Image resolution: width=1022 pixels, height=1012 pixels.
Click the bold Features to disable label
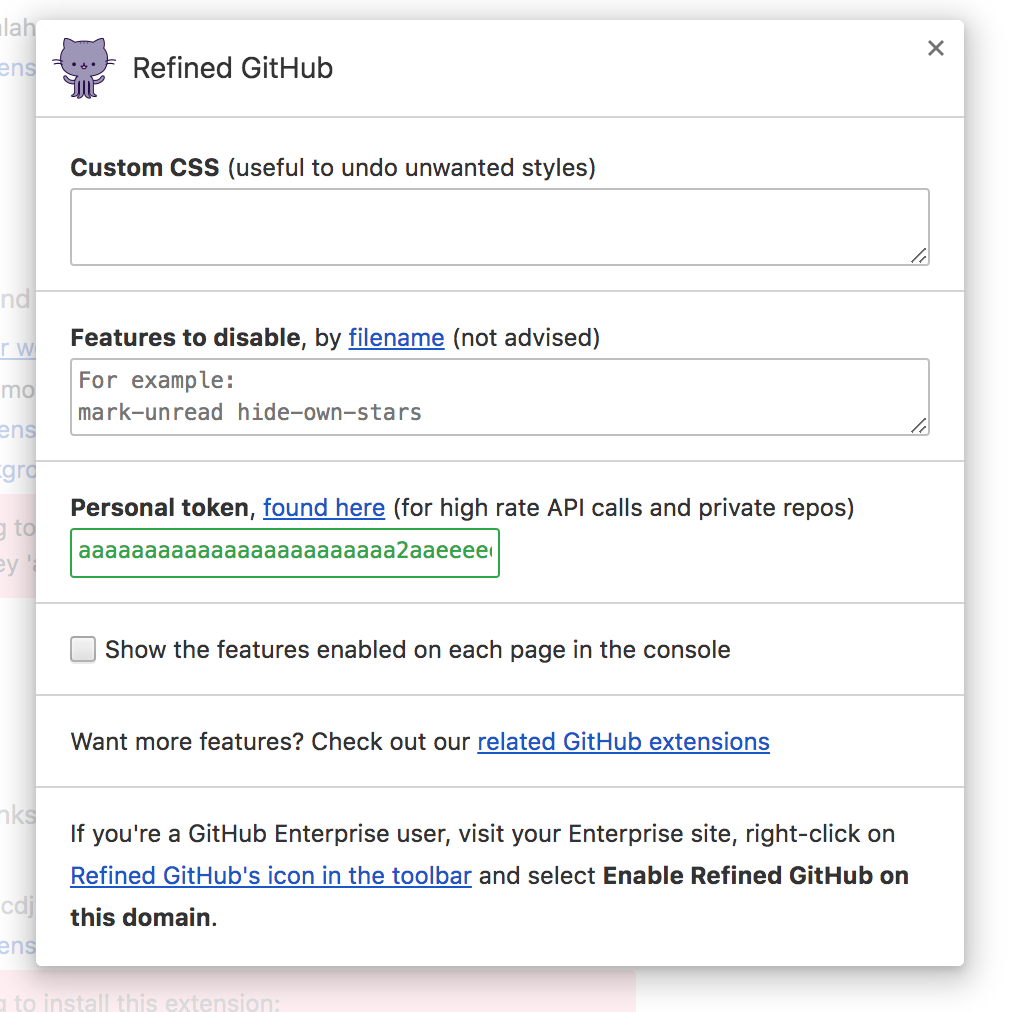tap(185, 338)
